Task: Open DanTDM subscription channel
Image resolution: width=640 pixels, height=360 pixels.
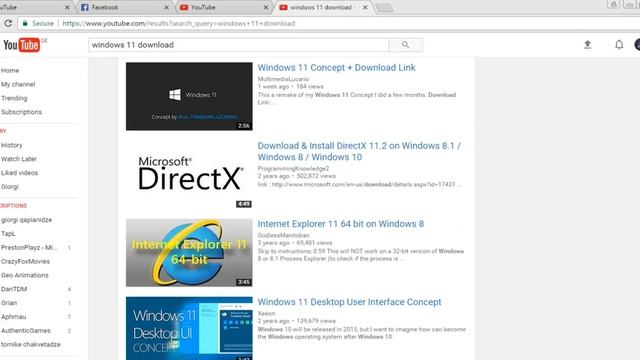Action: click(x=14, y=289)
